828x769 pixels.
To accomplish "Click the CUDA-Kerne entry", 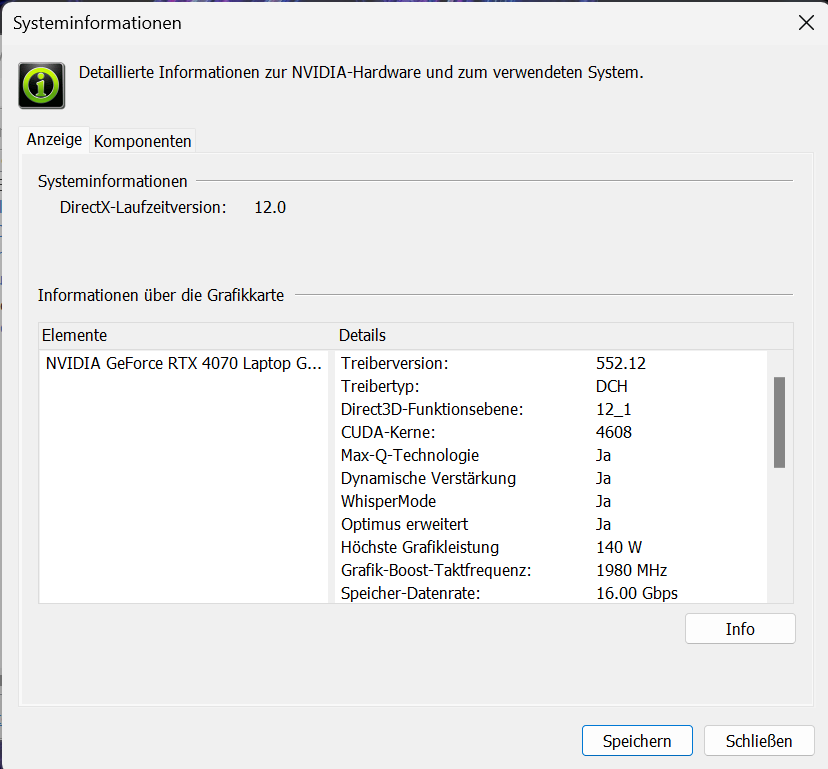I will 388,432.
